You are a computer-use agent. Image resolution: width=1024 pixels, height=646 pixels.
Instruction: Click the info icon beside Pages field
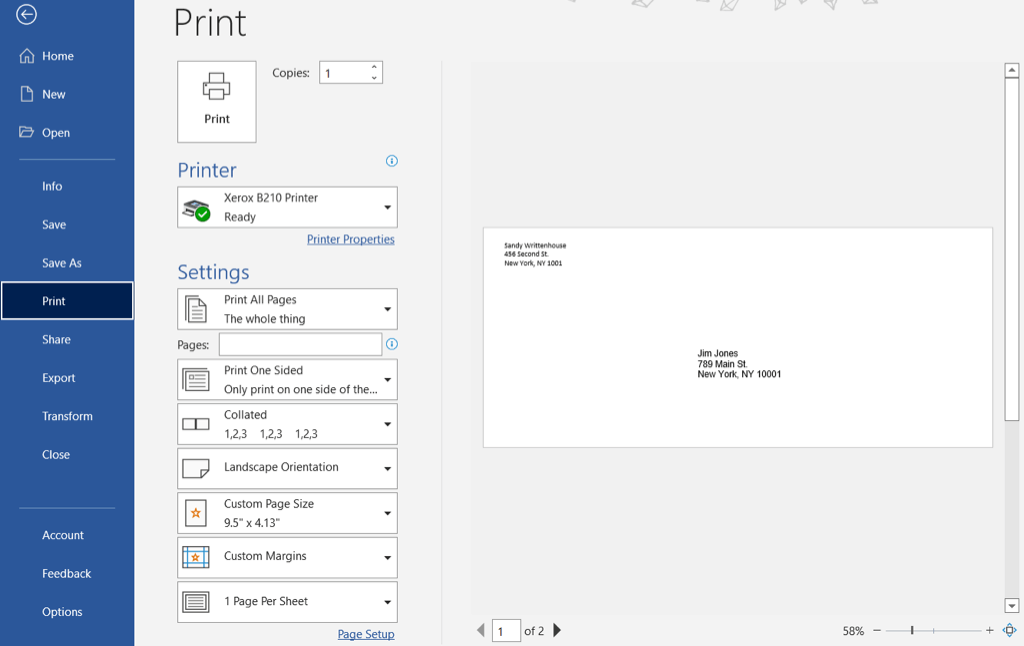pos(392,344)
